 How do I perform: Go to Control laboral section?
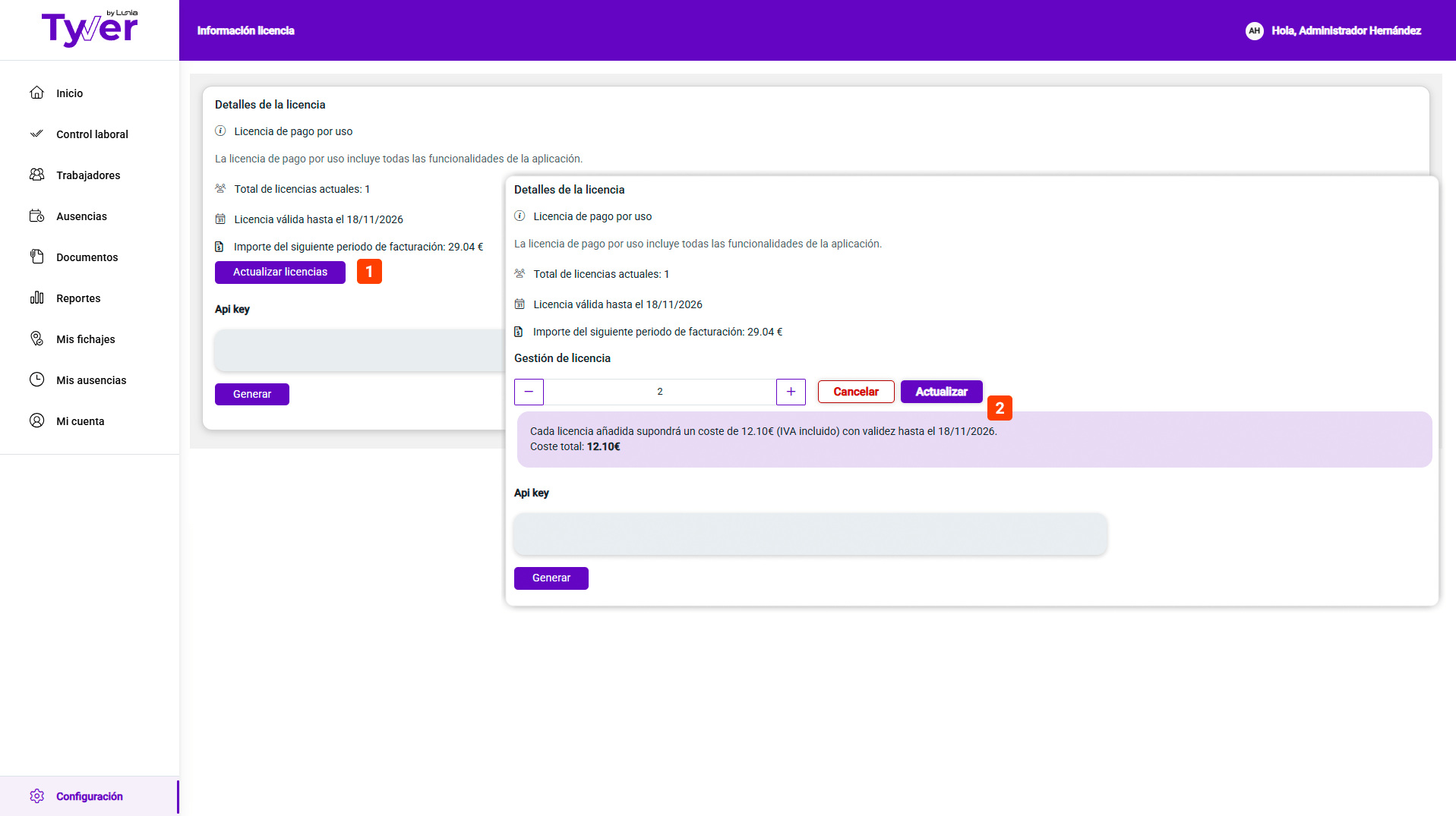click(x=92, y=134)
